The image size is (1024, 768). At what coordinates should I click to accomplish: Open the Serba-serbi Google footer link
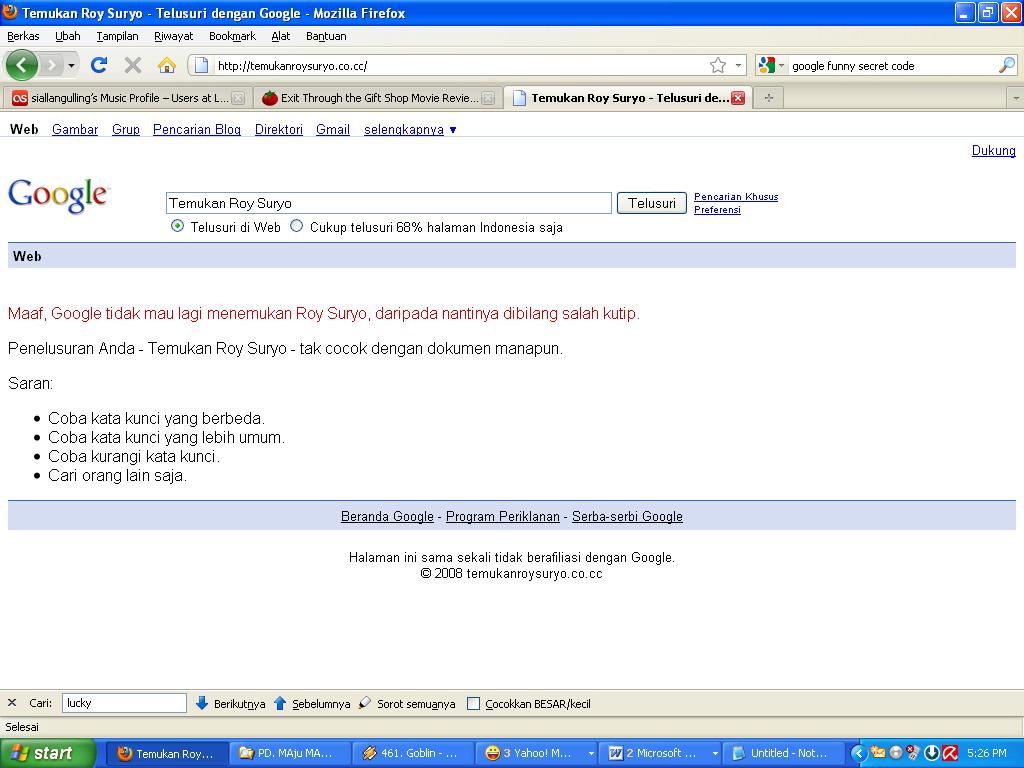click(x=628, y=517)
